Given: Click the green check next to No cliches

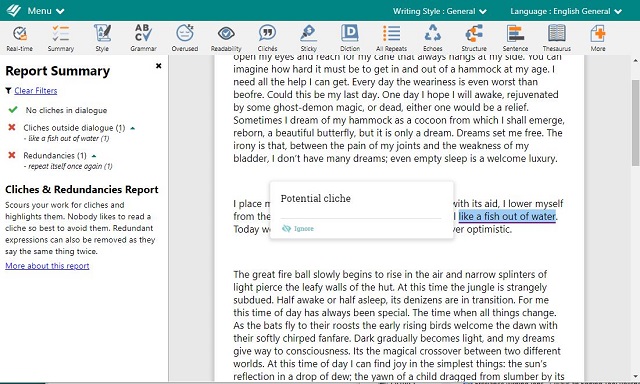Looking at the screenshot, I should point(13,109).
